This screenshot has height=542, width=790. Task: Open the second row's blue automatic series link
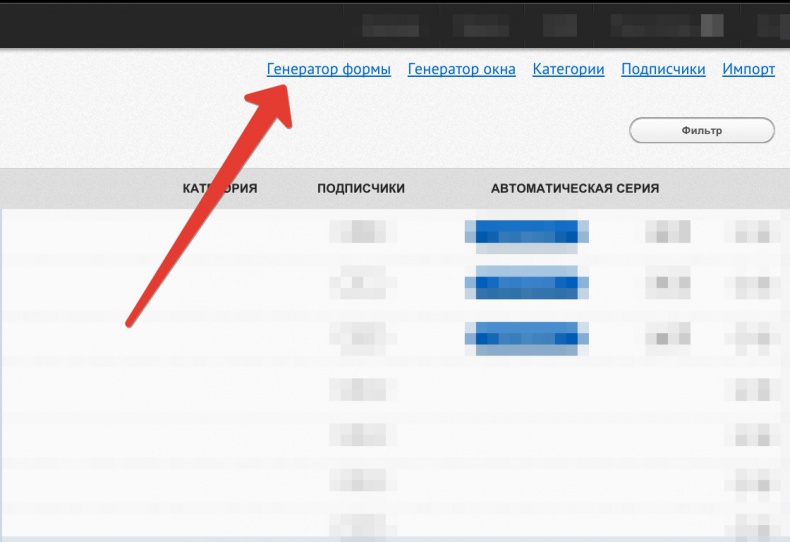pyautogui.click(x=526, y=285)
